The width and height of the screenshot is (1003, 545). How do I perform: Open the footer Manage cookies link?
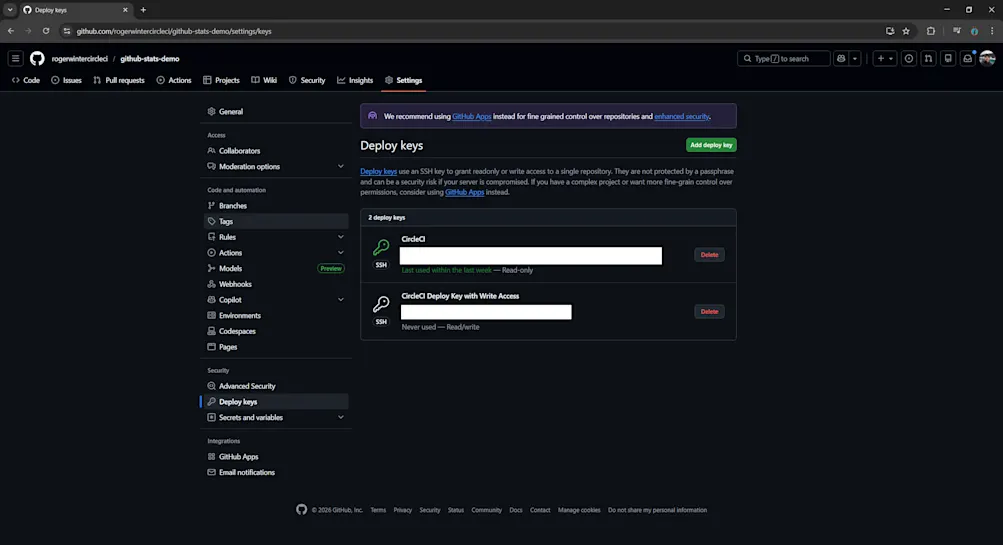(x=579, y=510)
